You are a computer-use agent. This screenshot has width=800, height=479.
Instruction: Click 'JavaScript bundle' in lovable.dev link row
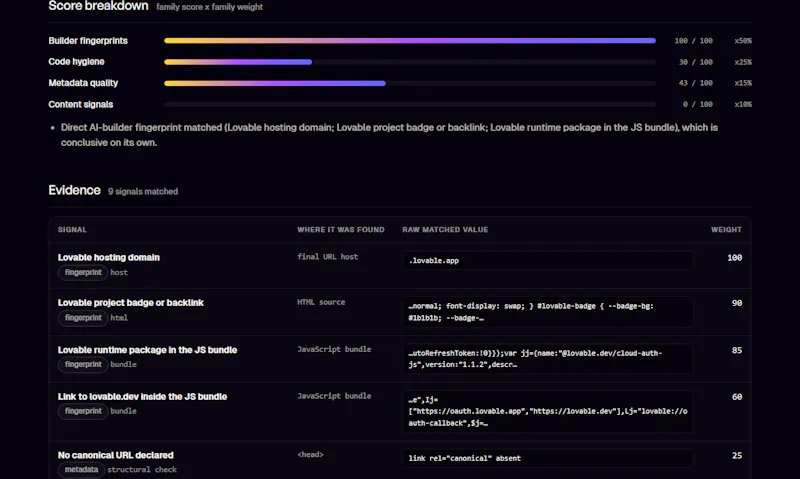pyautogui.click(x=334, y=395)
